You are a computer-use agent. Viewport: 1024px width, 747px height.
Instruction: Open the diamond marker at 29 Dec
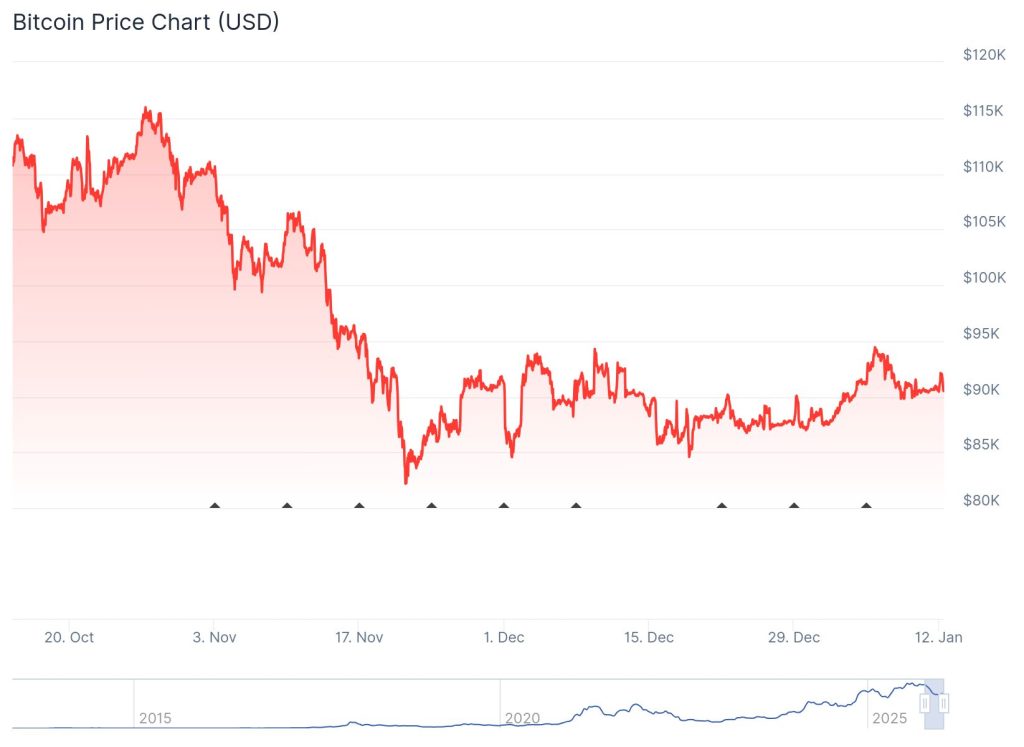coord(794,505)
